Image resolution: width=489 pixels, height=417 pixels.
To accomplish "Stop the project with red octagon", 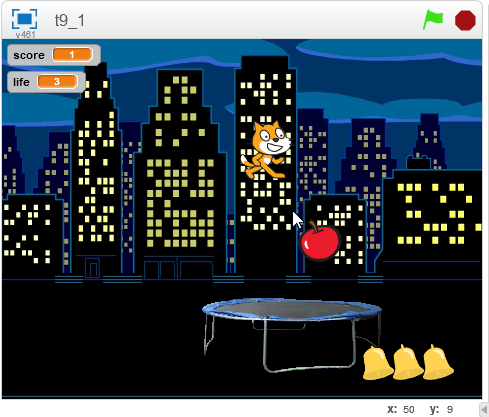I will 465,20.
